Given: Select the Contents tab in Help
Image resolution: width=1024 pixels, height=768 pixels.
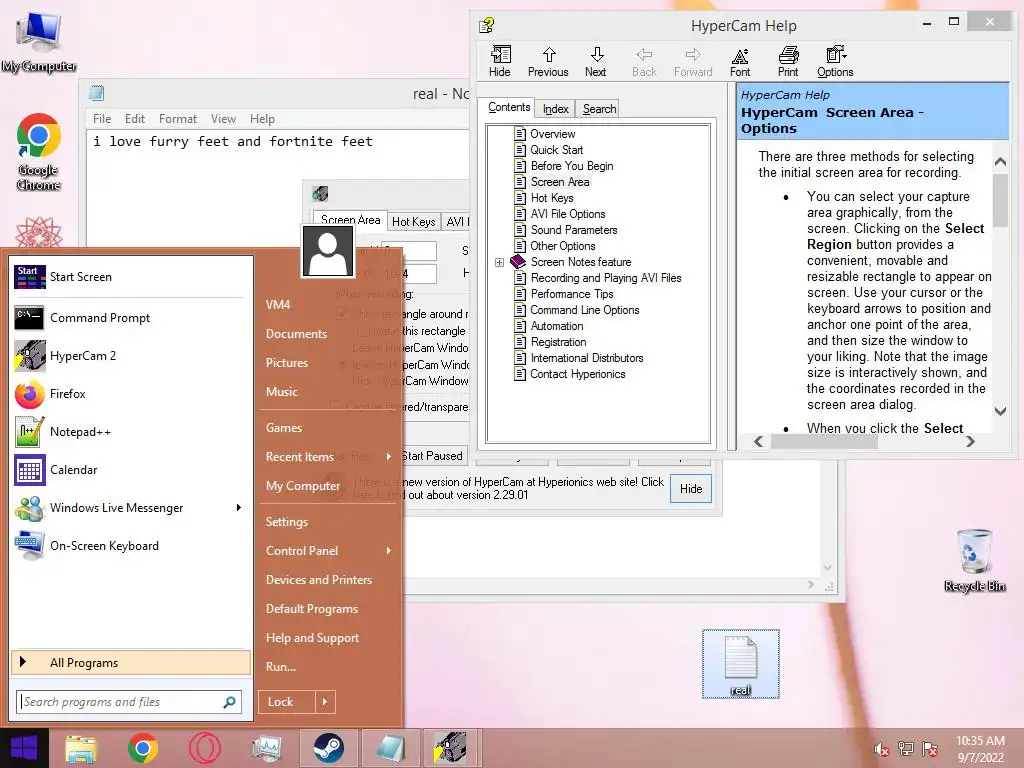Looking at the screenshot, I should tap(509, 108).
